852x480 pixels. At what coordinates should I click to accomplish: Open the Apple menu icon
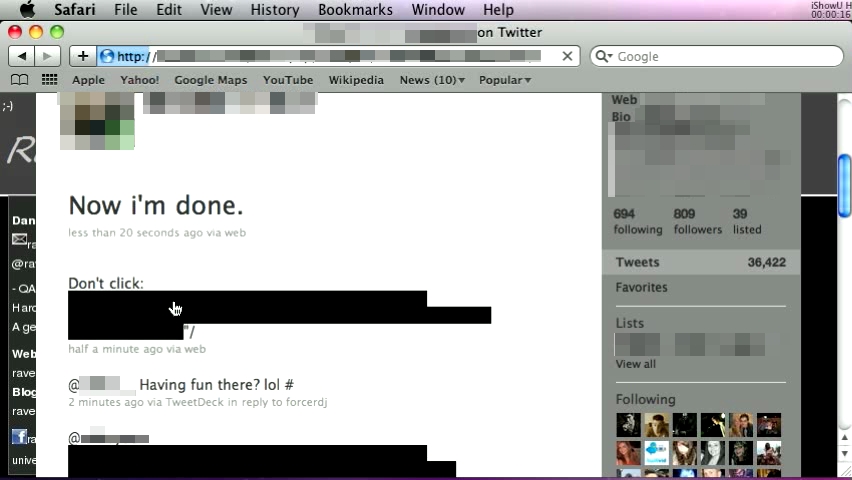pyautogui.click(x=27, y=10)
